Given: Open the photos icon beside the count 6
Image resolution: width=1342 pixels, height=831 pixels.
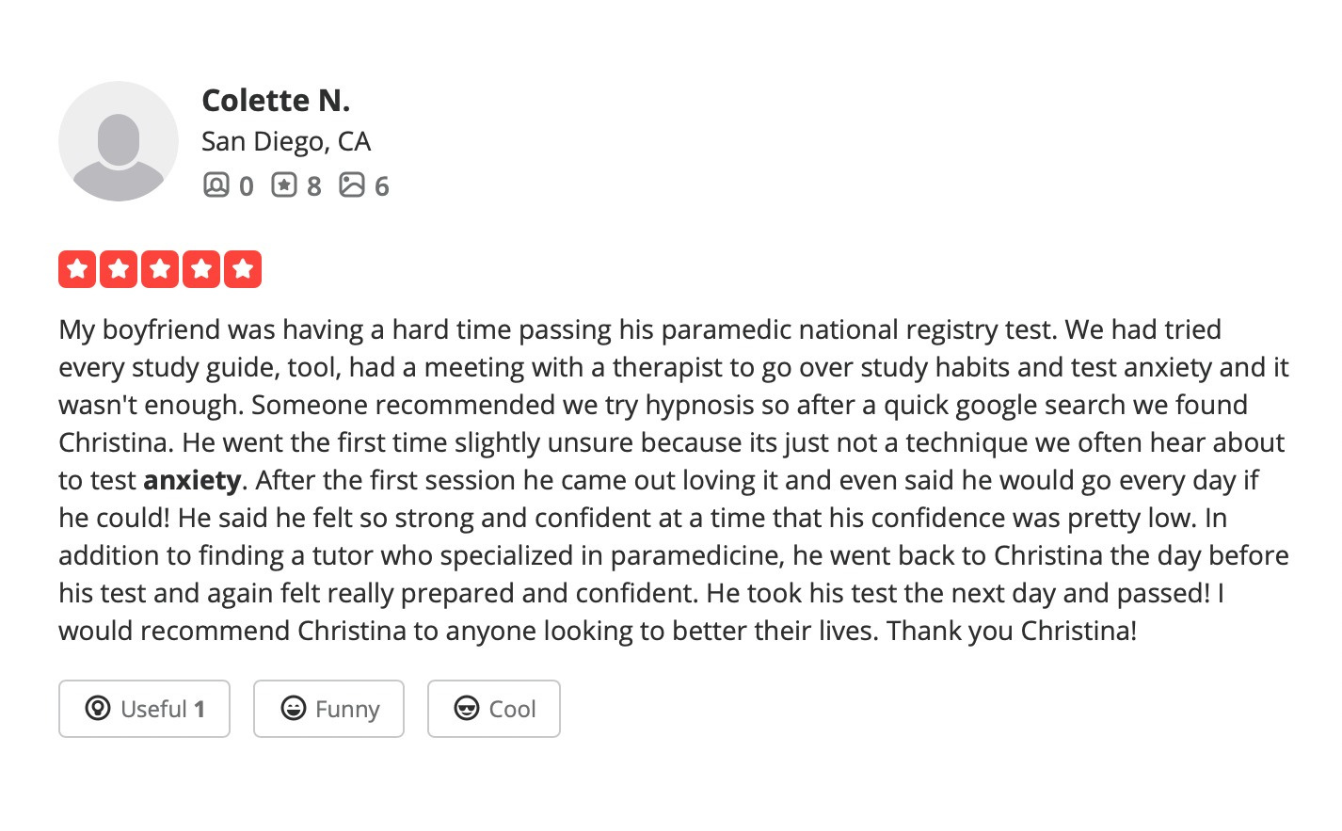Looking at the screenshot, I should coord(351,183).
